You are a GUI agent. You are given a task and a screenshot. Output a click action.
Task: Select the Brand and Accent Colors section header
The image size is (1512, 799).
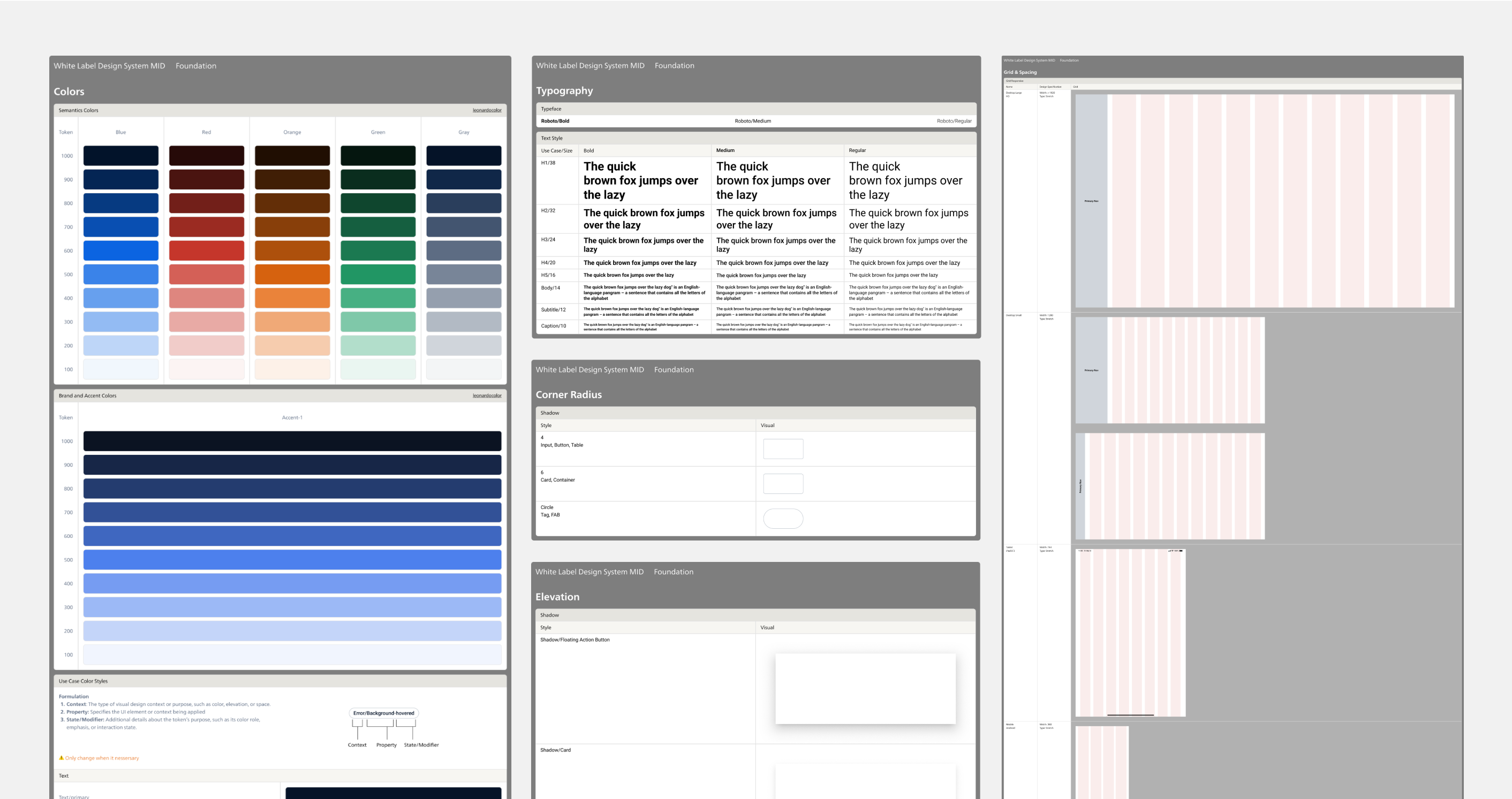pyautogui.click(x=281, y=395)
